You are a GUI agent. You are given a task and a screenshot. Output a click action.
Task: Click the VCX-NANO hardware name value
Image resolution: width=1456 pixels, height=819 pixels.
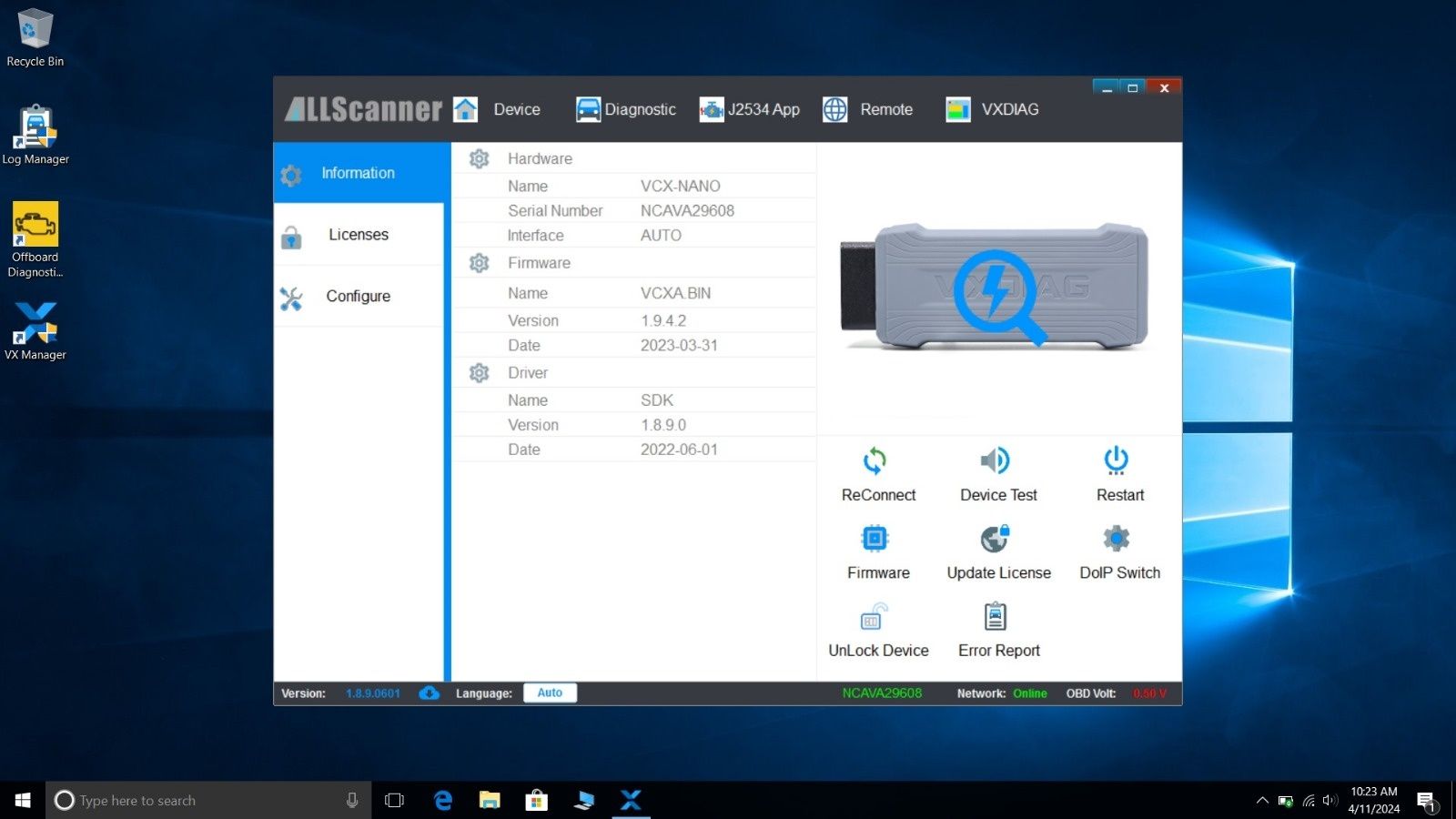(681, 187)
